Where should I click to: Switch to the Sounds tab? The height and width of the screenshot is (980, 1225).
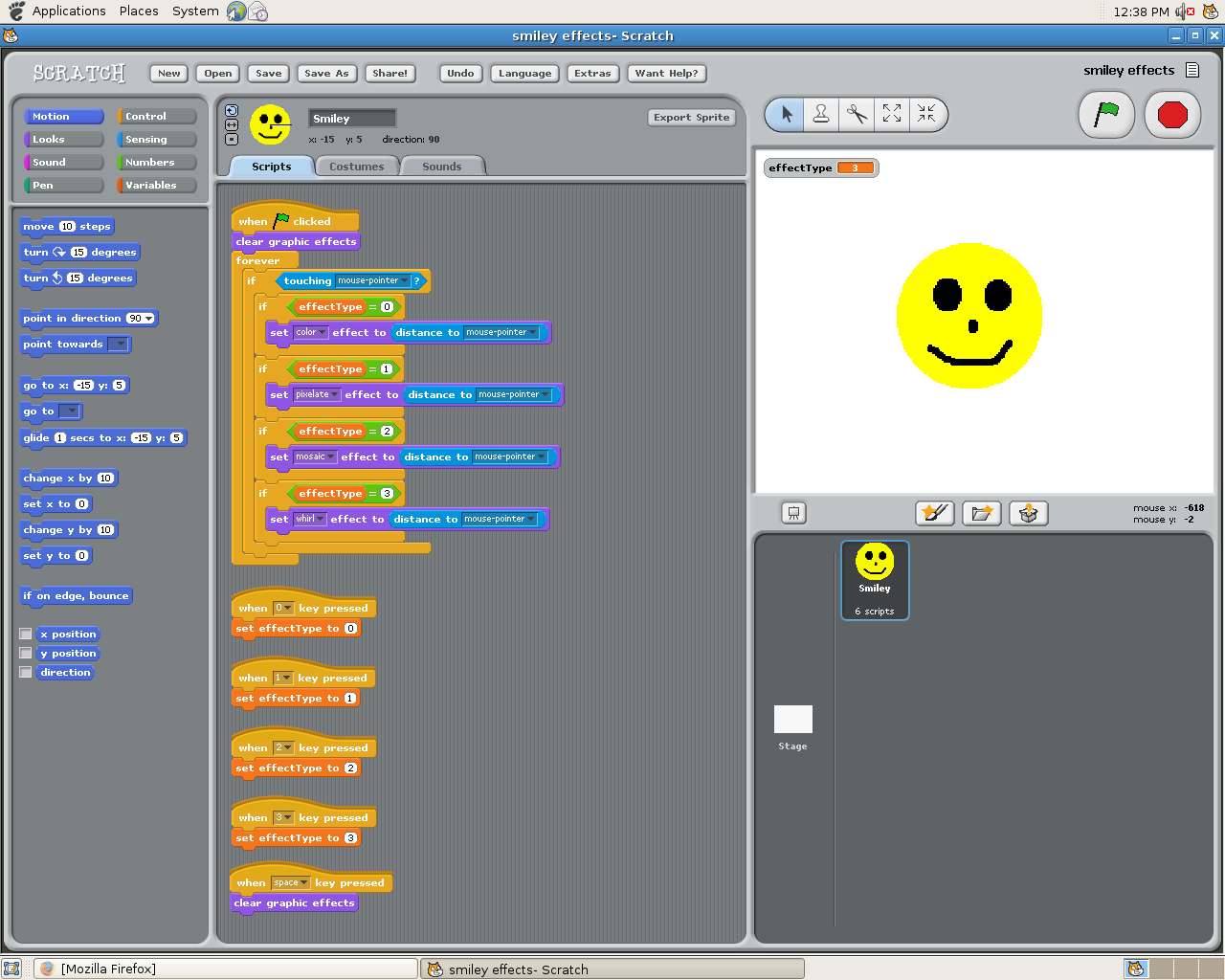click(442, 167)
